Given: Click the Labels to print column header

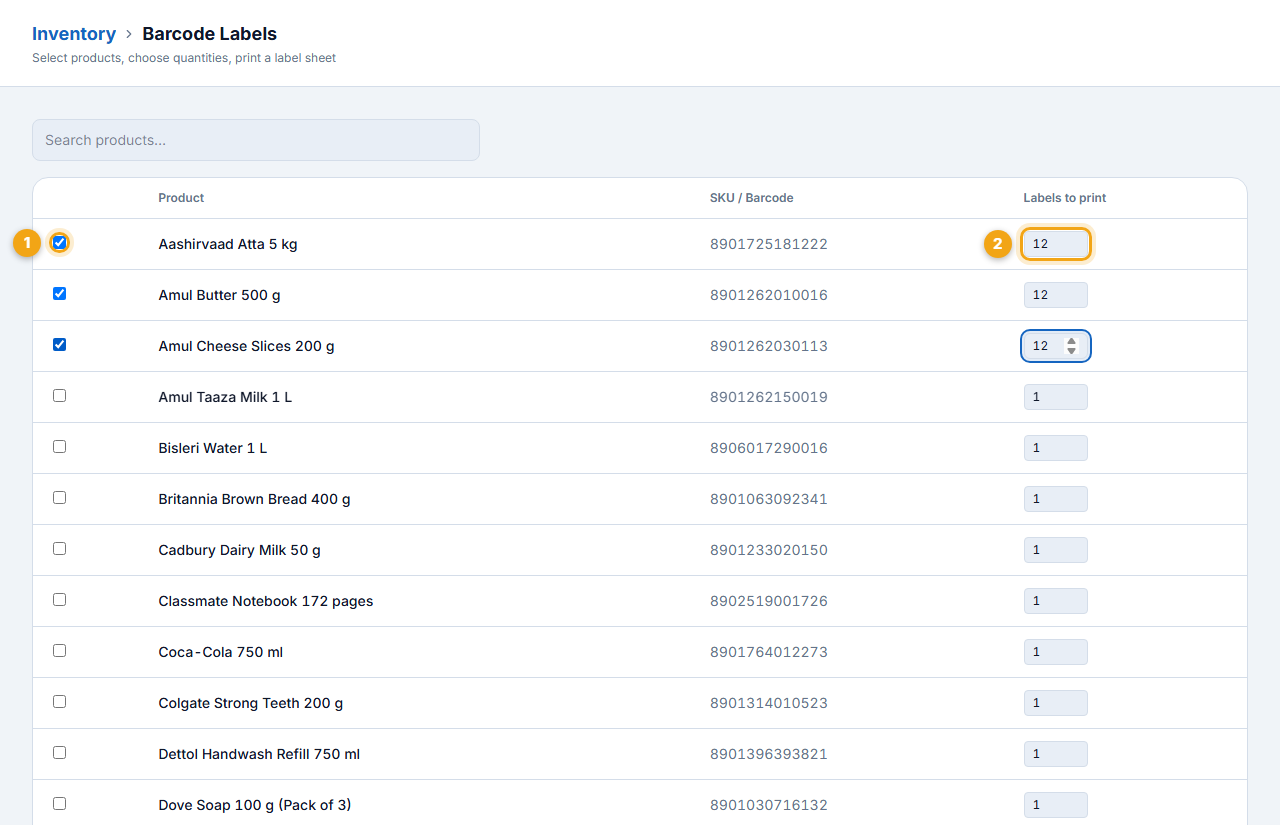Looking at the screenshot, I should 1065,198.
